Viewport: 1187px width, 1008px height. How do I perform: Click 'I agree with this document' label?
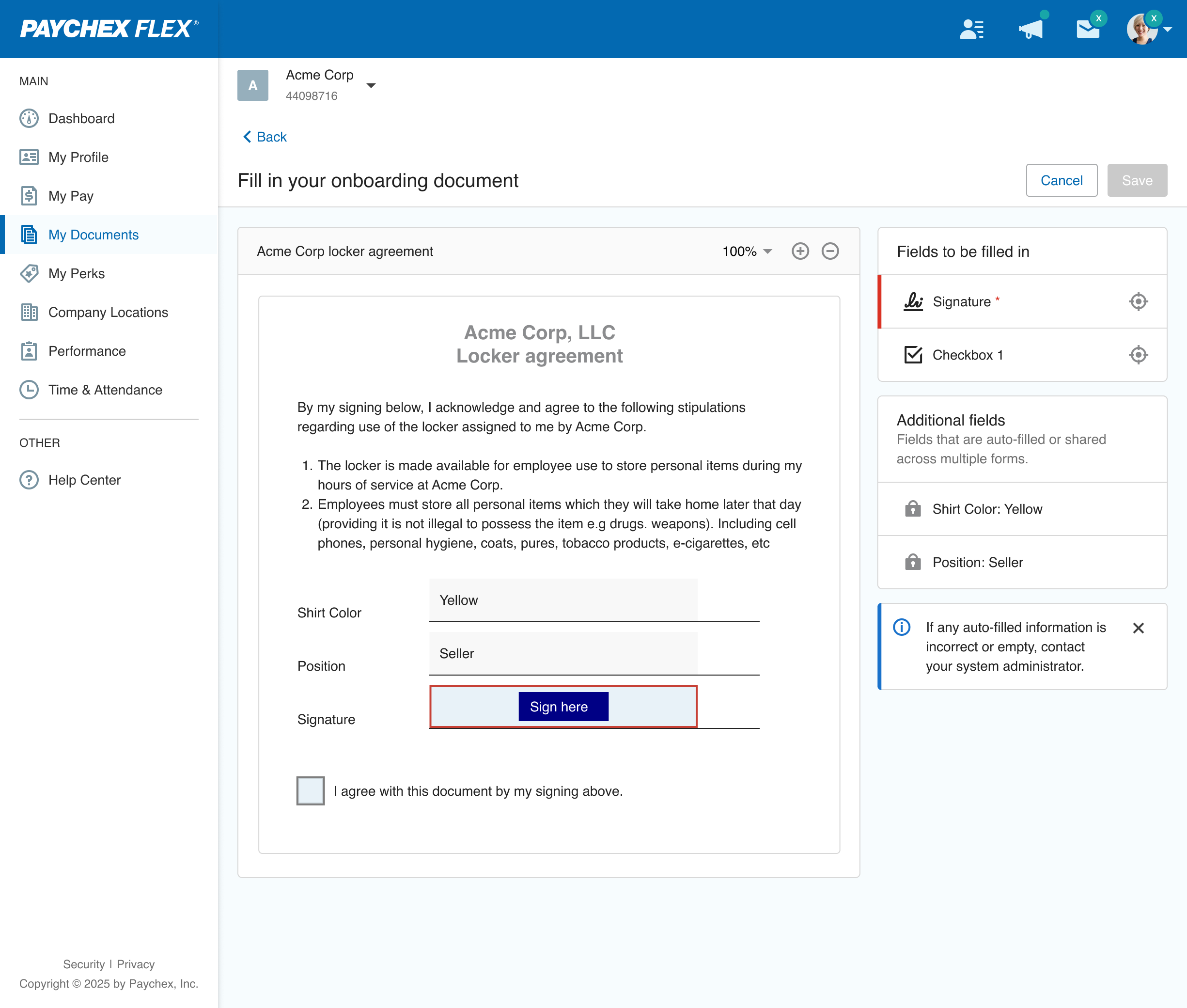click(478, 791)
